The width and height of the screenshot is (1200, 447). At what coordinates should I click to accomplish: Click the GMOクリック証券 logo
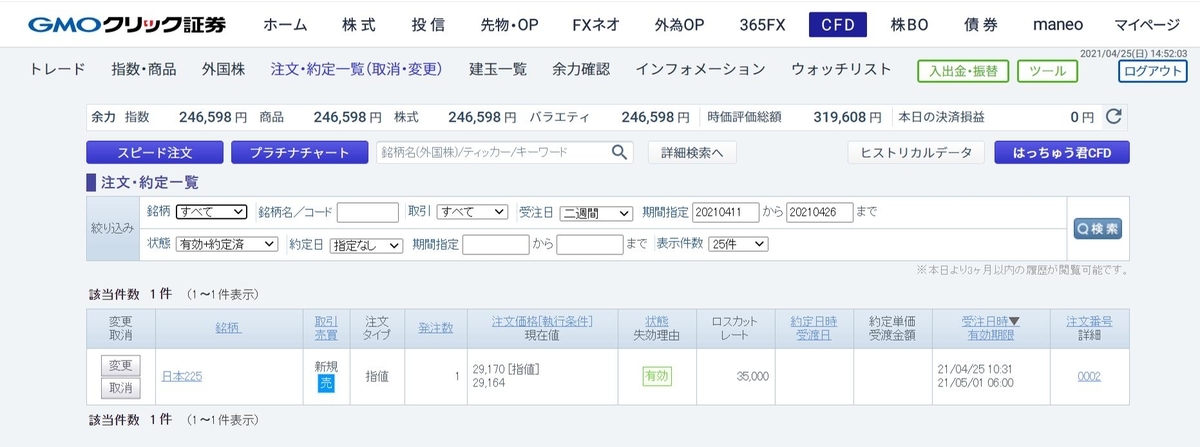(x=126, y=24)
